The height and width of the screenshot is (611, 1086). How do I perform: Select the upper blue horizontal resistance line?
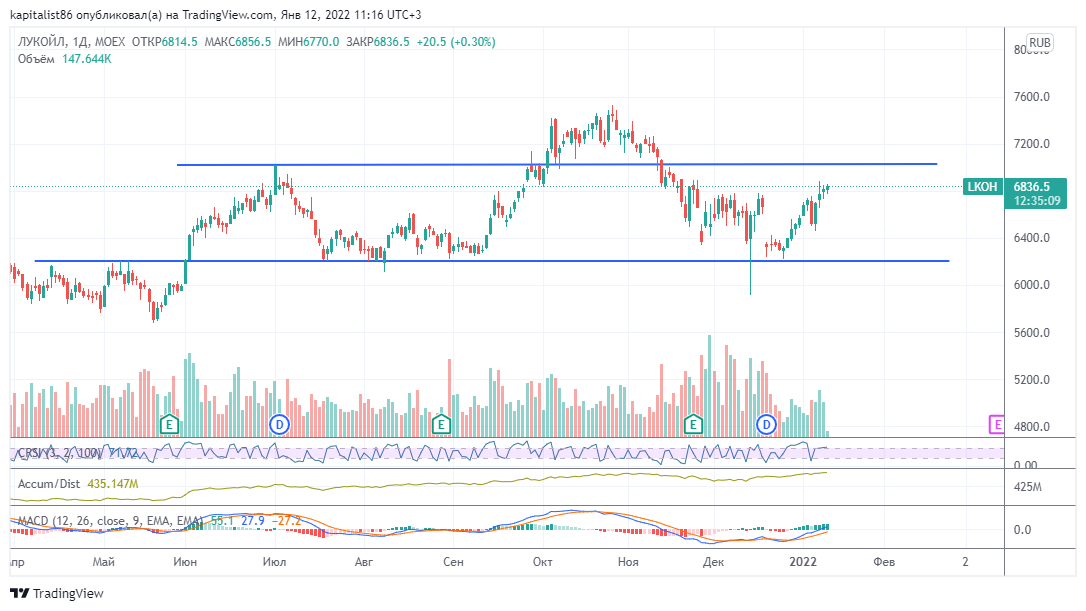pyautogui.click(x=557, y=164)
